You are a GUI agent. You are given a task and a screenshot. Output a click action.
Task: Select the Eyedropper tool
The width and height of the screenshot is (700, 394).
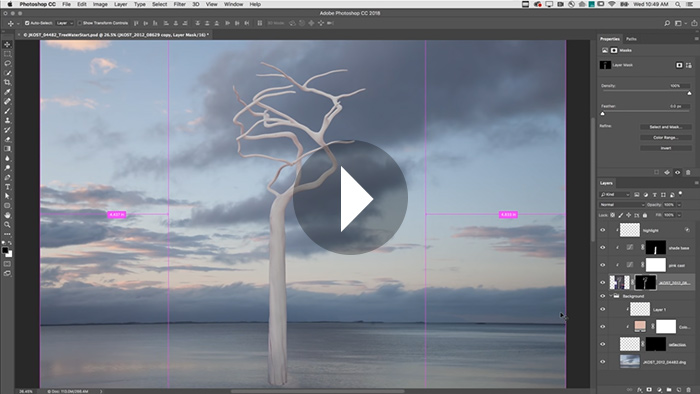click(x=7, y=92)
